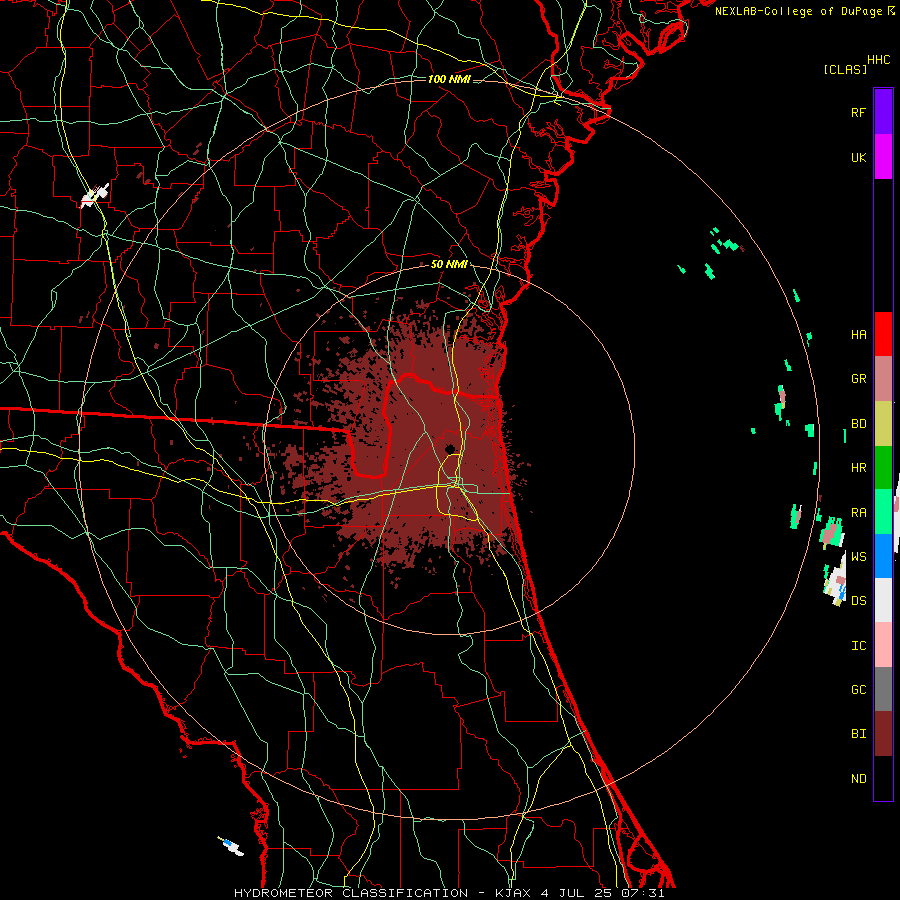Click the GC gray legend swatch
This screenshot has height=900, width=900.
click(x=883, y=689)
